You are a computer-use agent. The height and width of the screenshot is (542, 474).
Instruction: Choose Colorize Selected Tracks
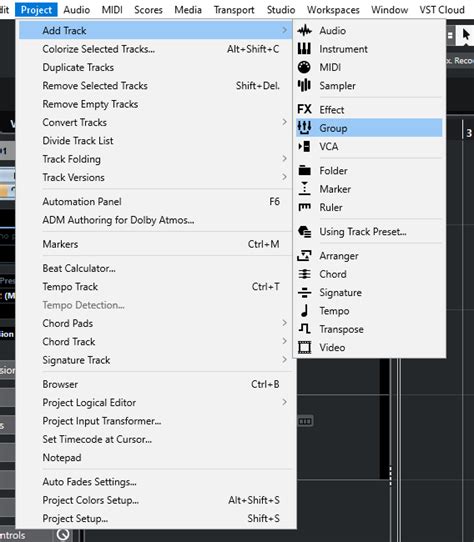(157, 49)
